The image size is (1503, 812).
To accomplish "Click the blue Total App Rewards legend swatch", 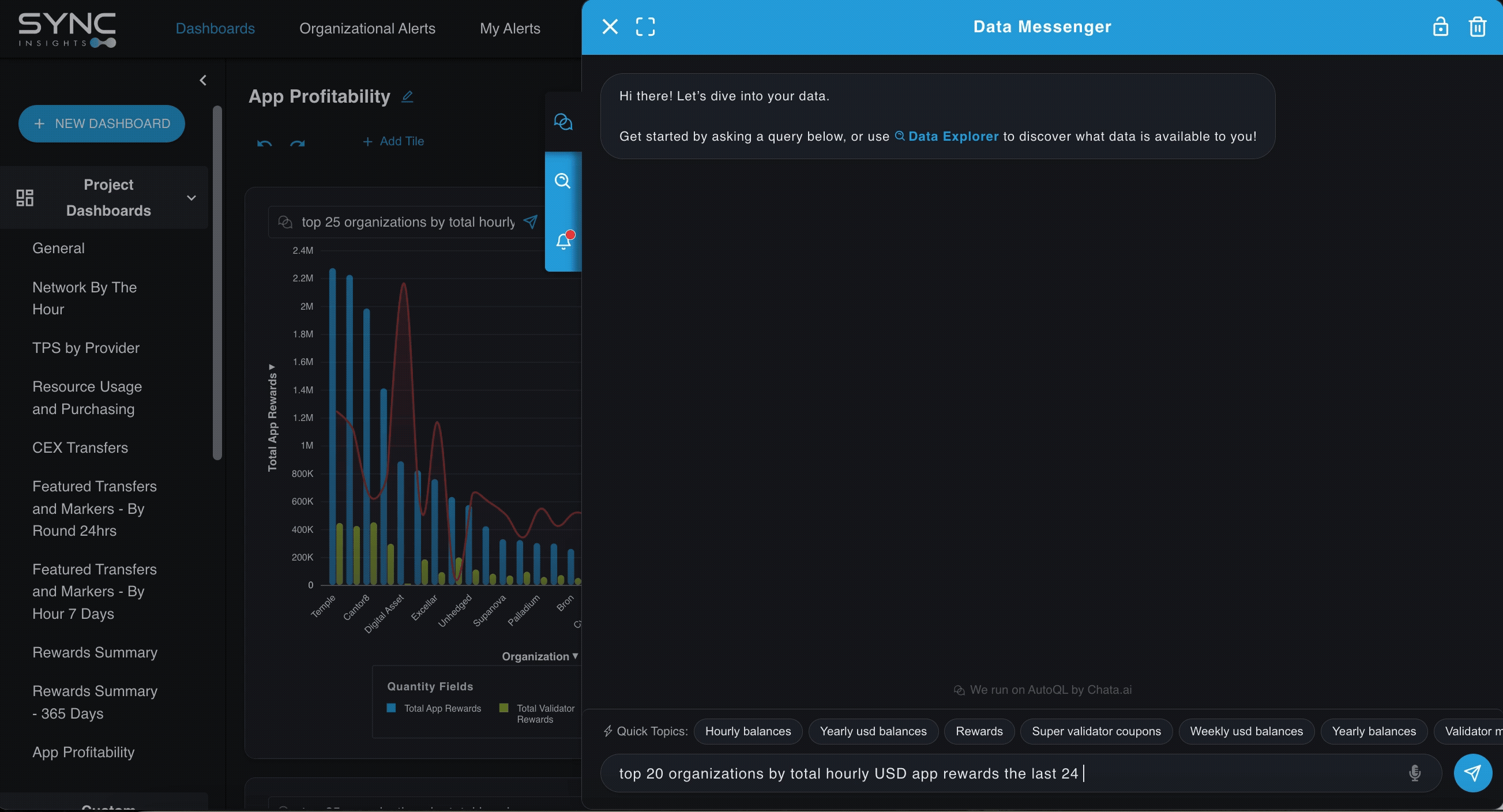I will 391,708.
